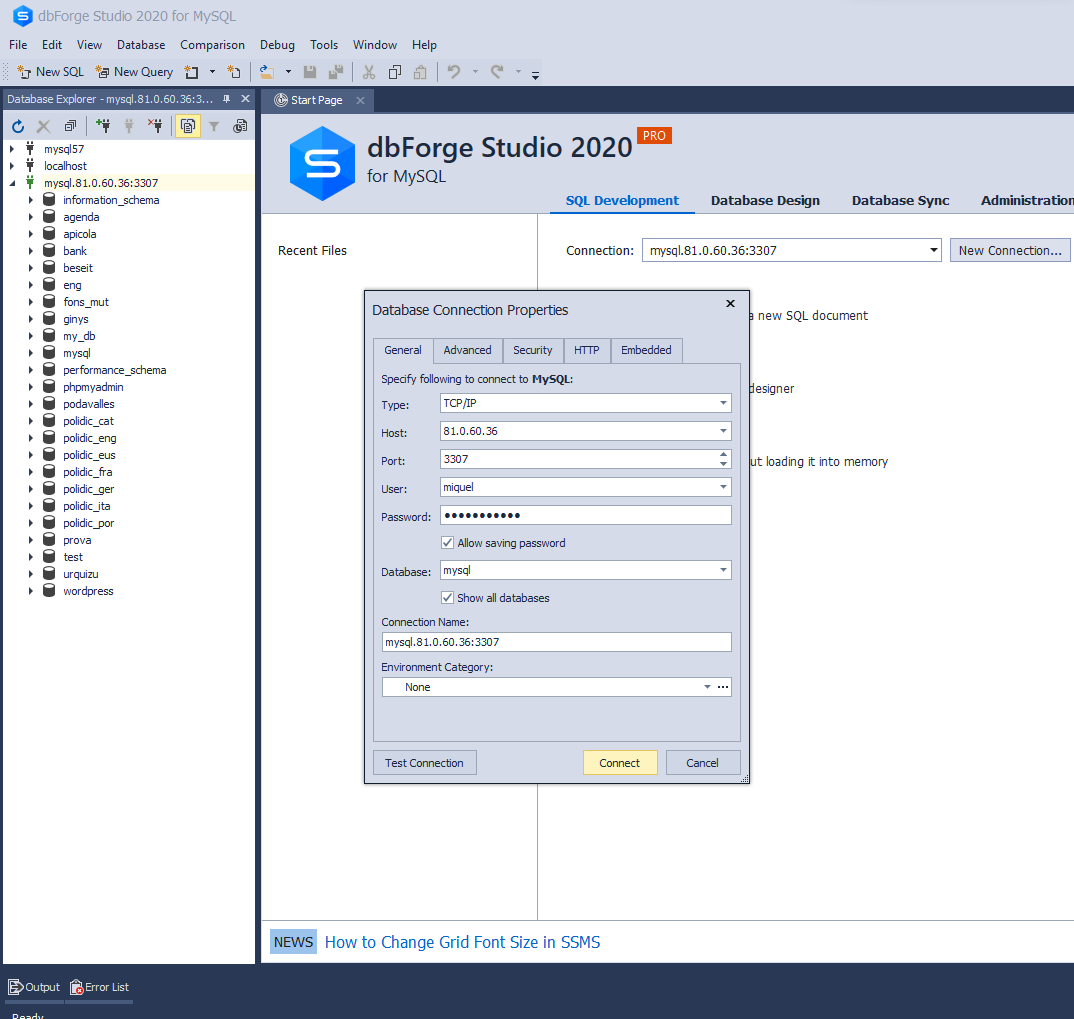Viewport: 1074px width, 1019px height.
Task: Expand the Environment Category dropdown
Action: tap(707, 687)
